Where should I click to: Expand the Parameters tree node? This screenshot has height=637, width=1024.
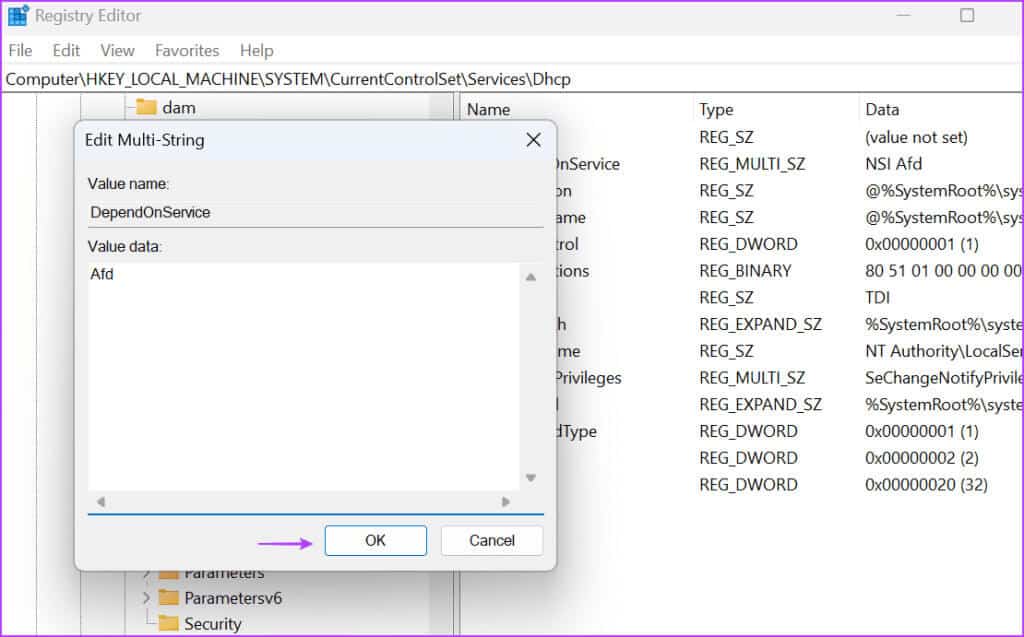(x=146, y=573)
